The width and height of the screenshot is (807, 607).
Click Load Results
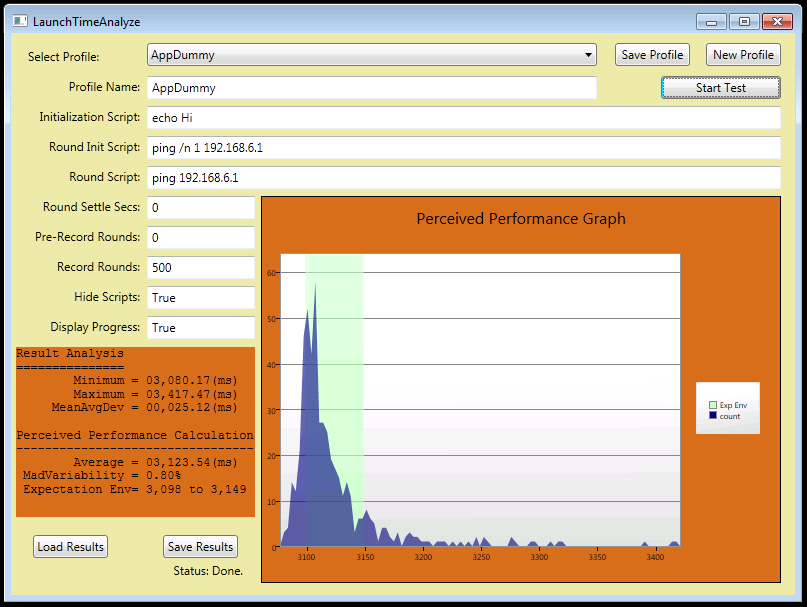(70, 546)
